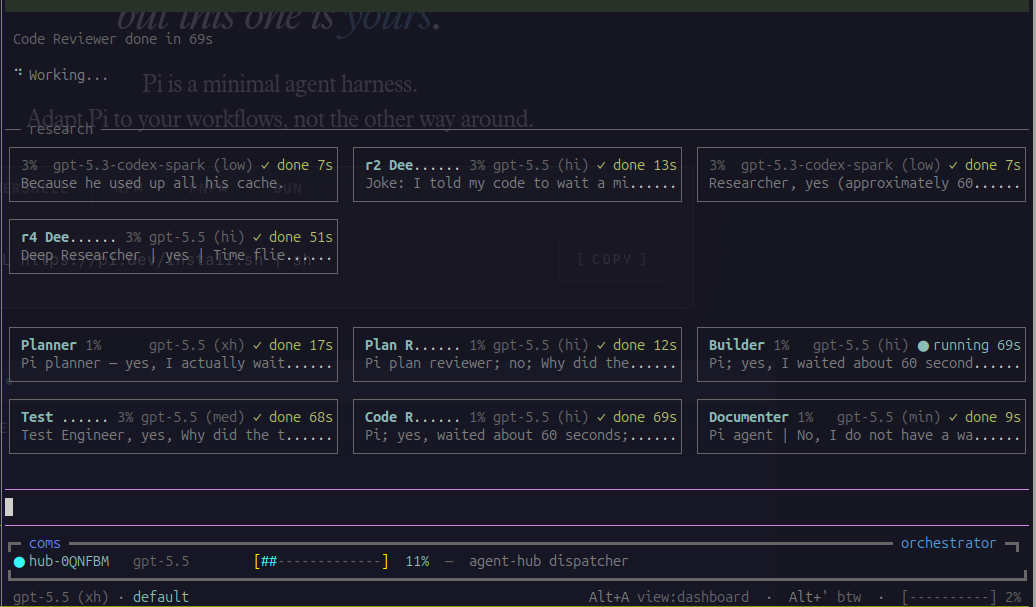Image resolution: width=1036 pixels, height=607 pixels.
Task: Open the Planner agent card title
Action: (x=49, y=345)
